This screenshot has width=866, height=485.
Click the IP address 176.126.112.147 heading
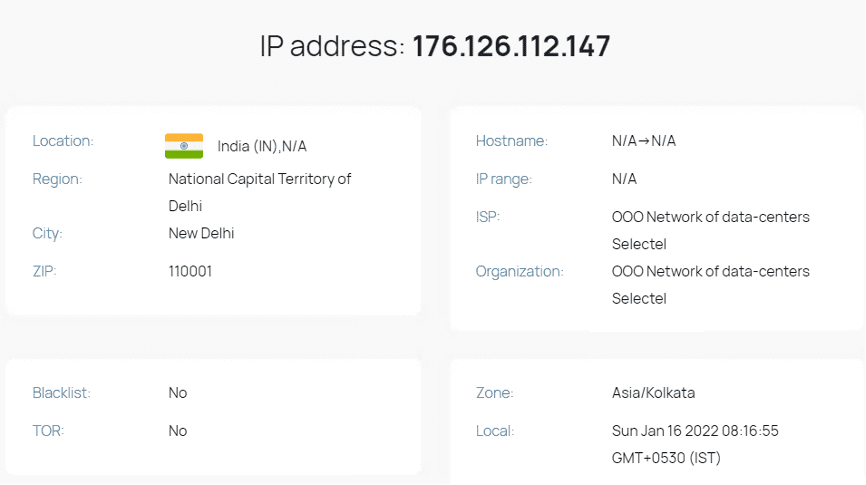click(434, 46)
